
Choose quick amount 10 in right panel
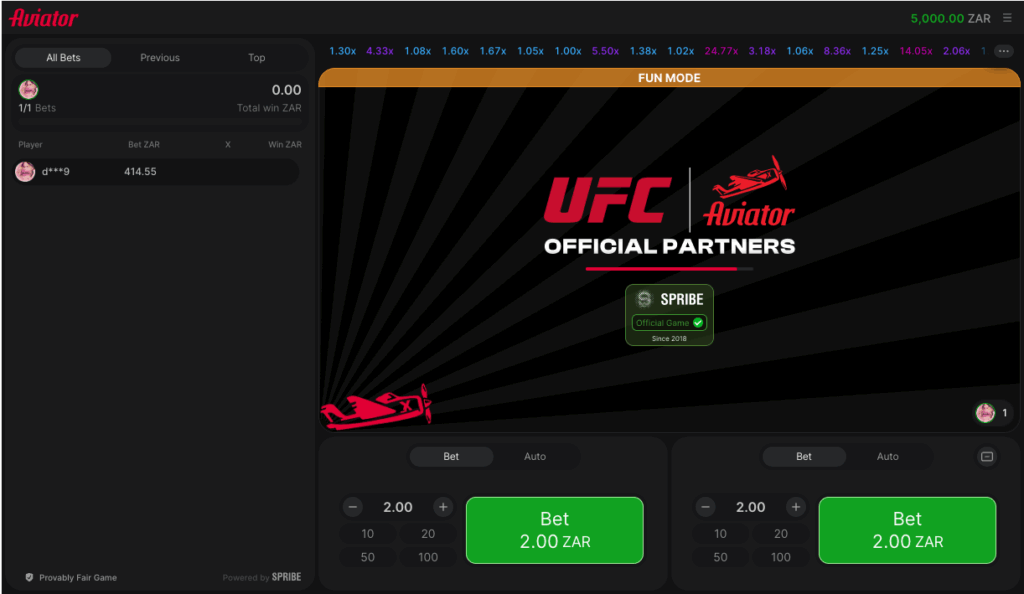pos(720,534)
